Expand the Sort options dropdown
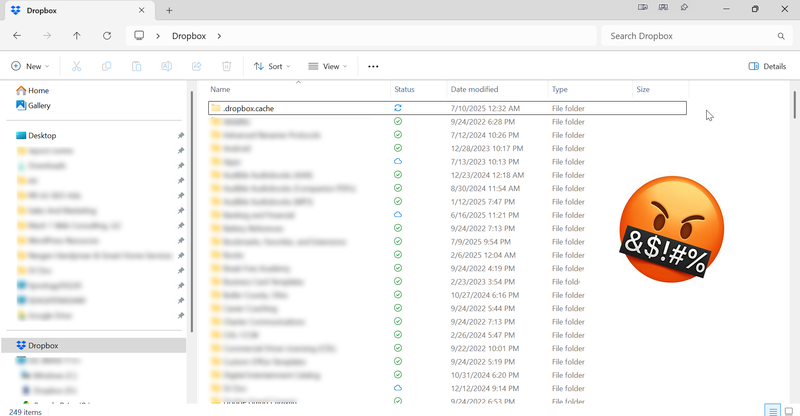The width and height of the screenshot is (800, 416). 272,66
